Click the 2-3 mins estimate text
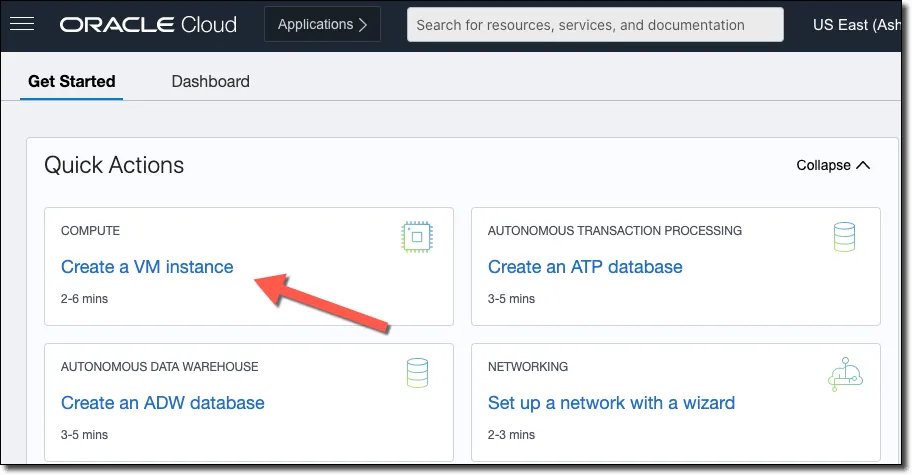This screenshot has height=475, width=912. point(511,435)
